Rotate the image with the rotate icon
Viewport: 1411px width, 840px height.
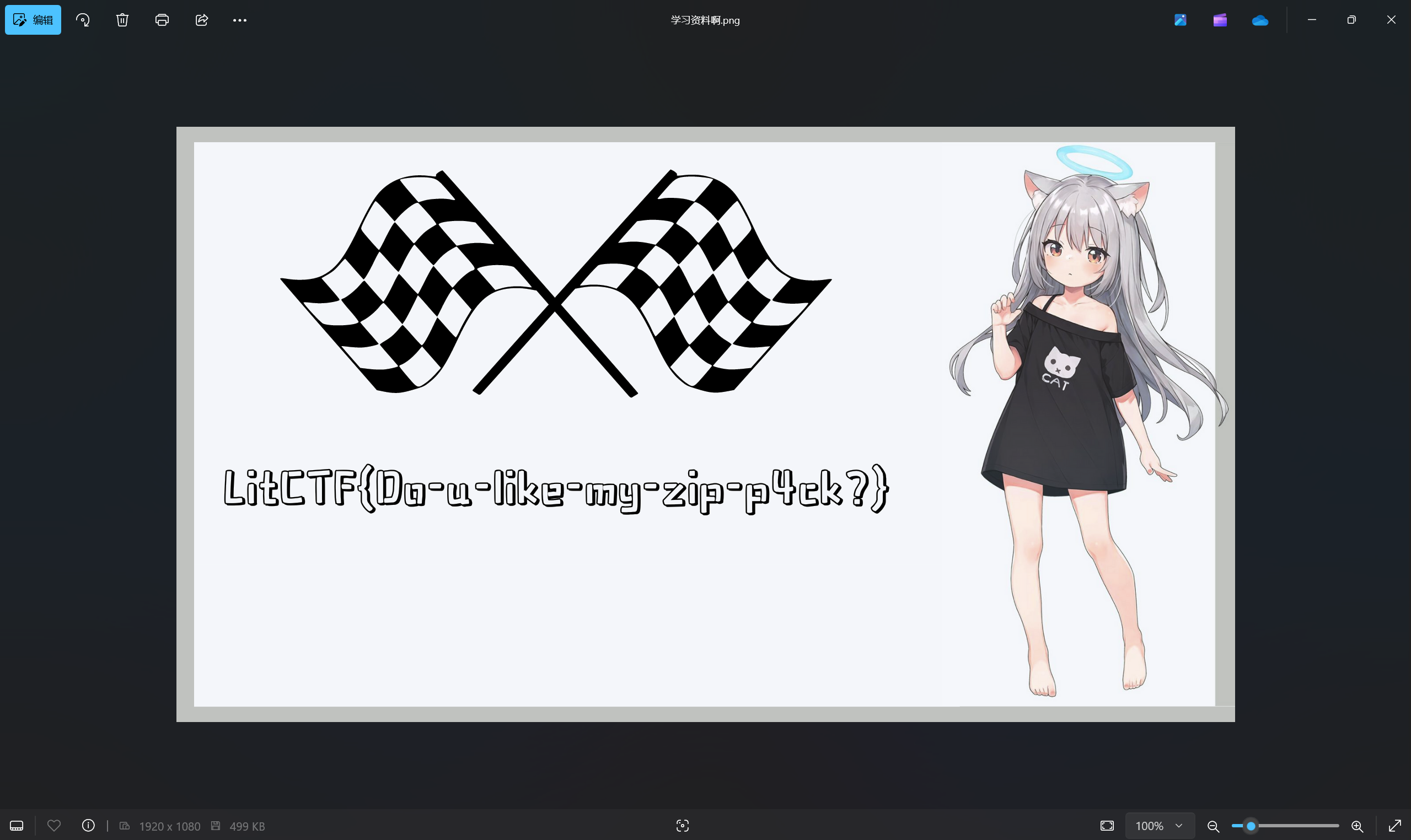[83, 20]
